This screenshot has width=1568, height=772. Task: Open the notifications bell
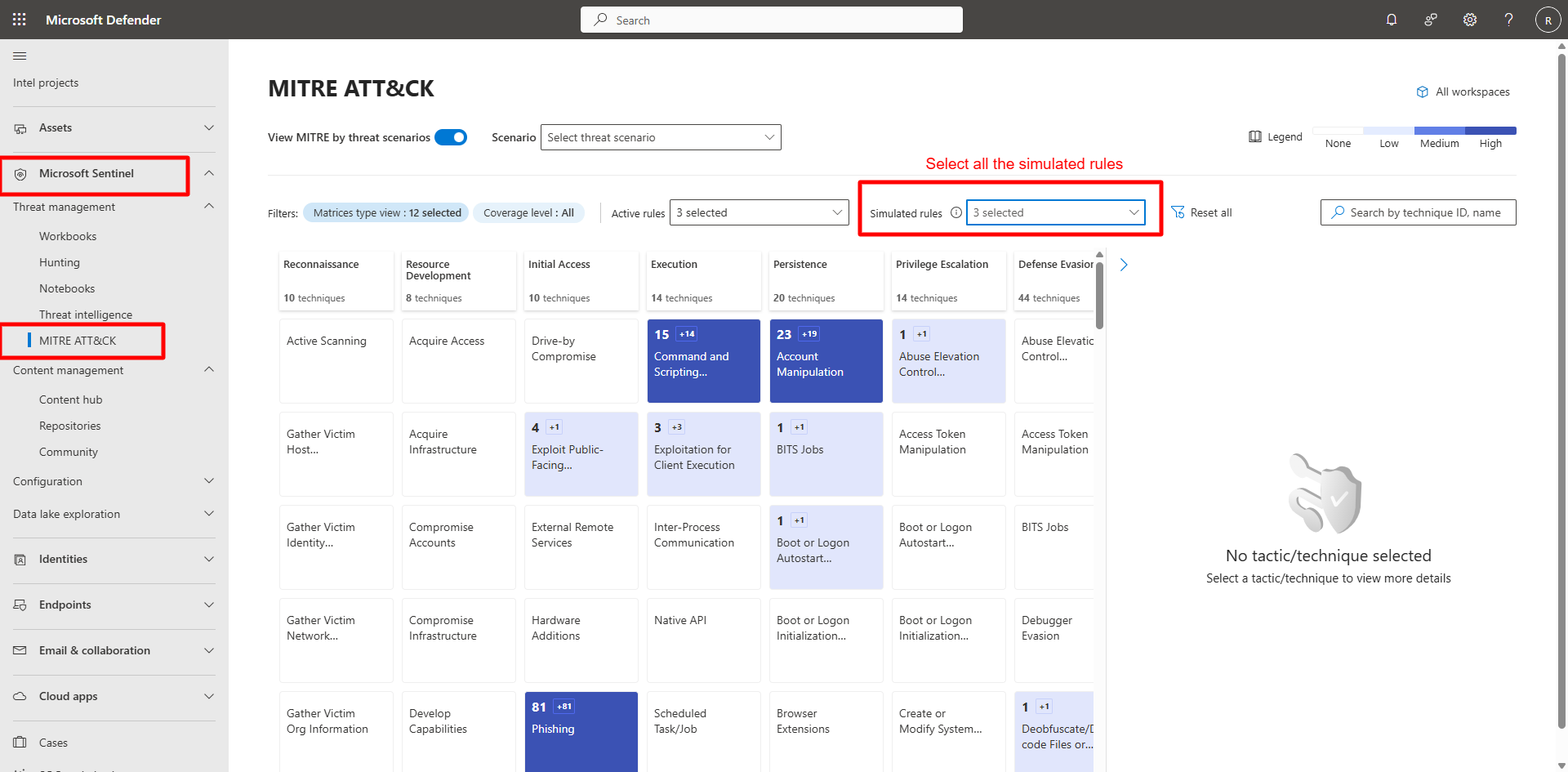coord(1392,20)
